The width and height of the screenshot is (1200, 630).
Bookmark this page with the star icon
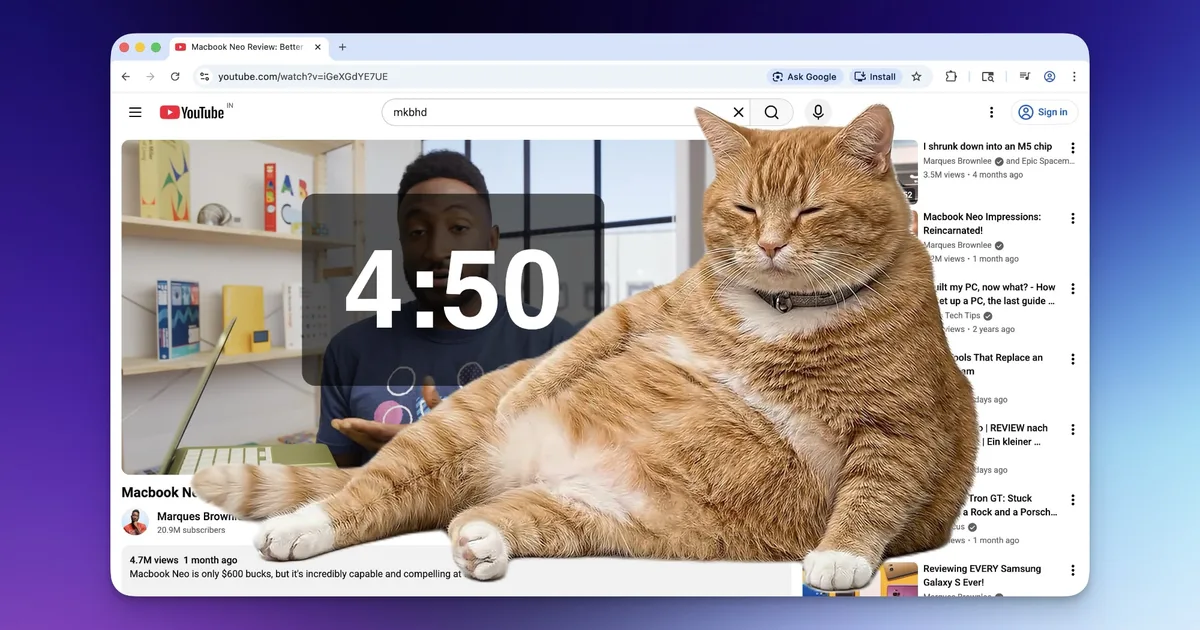pos(916,77)
